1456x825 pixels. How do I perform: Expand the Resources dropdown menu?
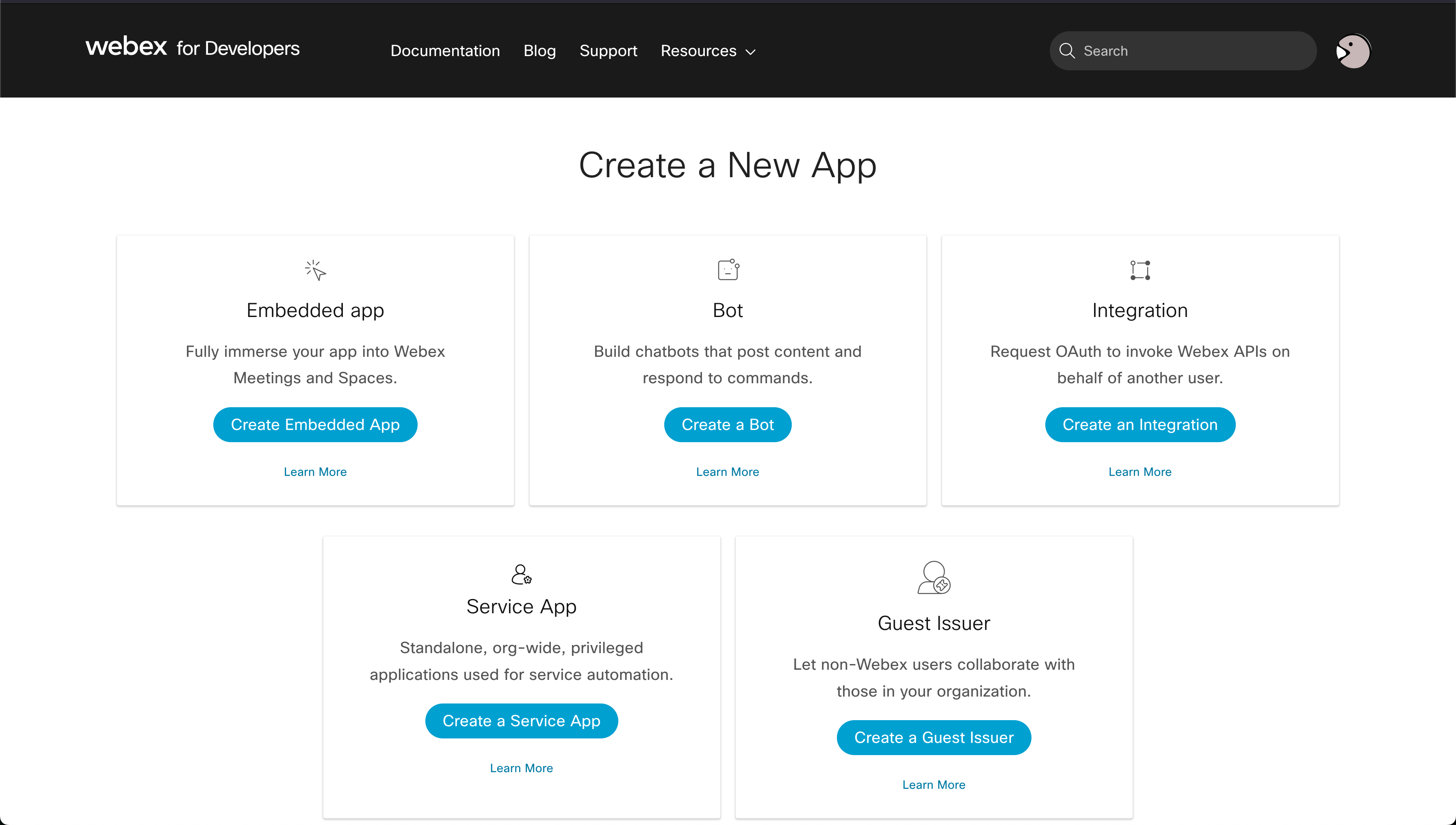(x=708, y=51)
